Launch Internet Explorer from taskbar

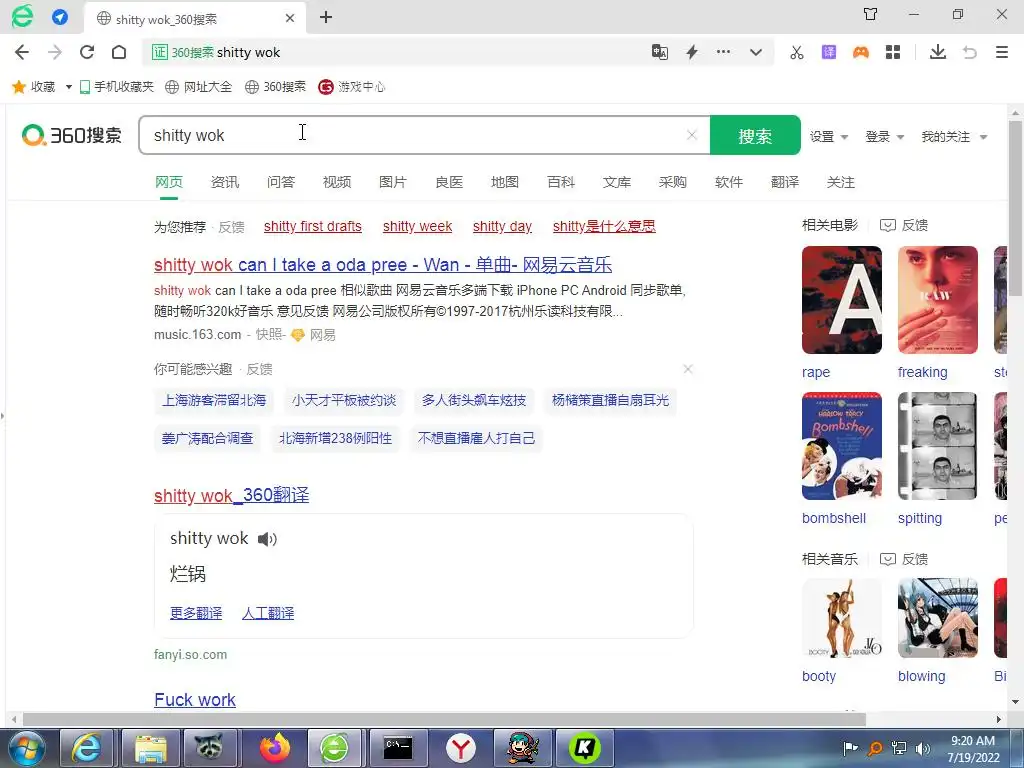pos(86,748)
